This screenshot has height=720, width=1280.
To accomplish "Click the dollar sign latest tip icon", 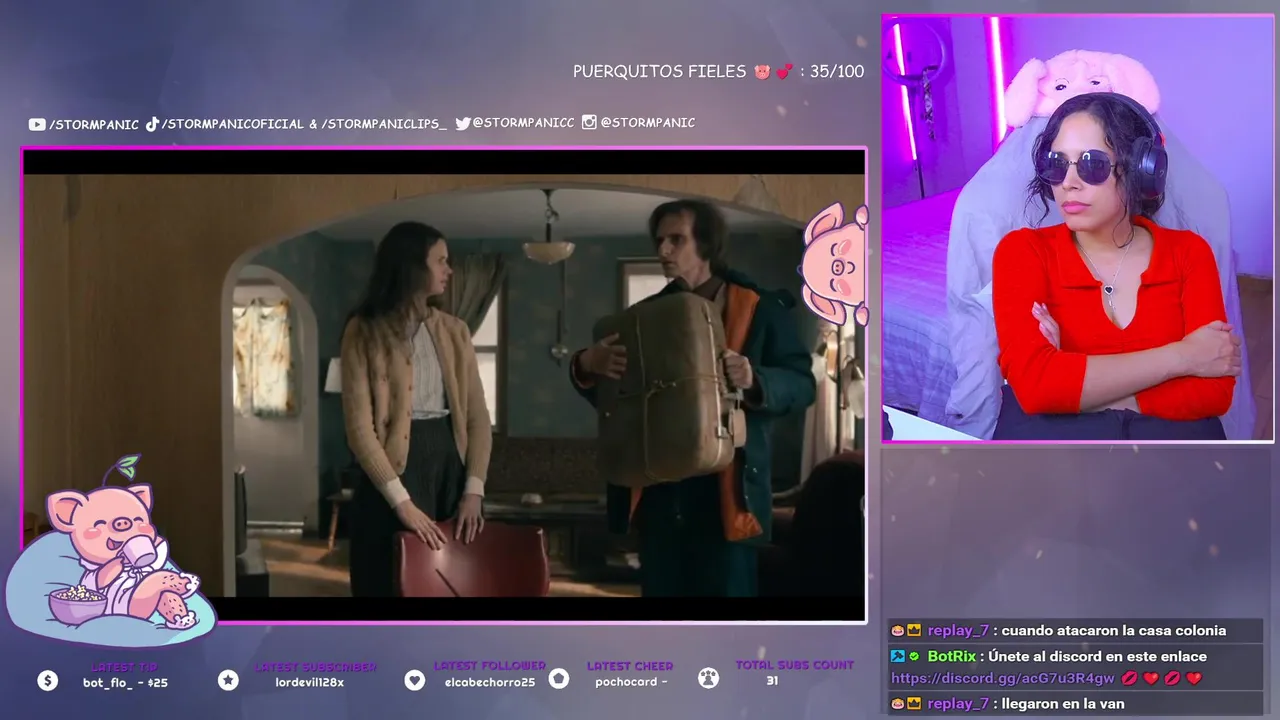I will pyautogui.click(x=48, y=680).
